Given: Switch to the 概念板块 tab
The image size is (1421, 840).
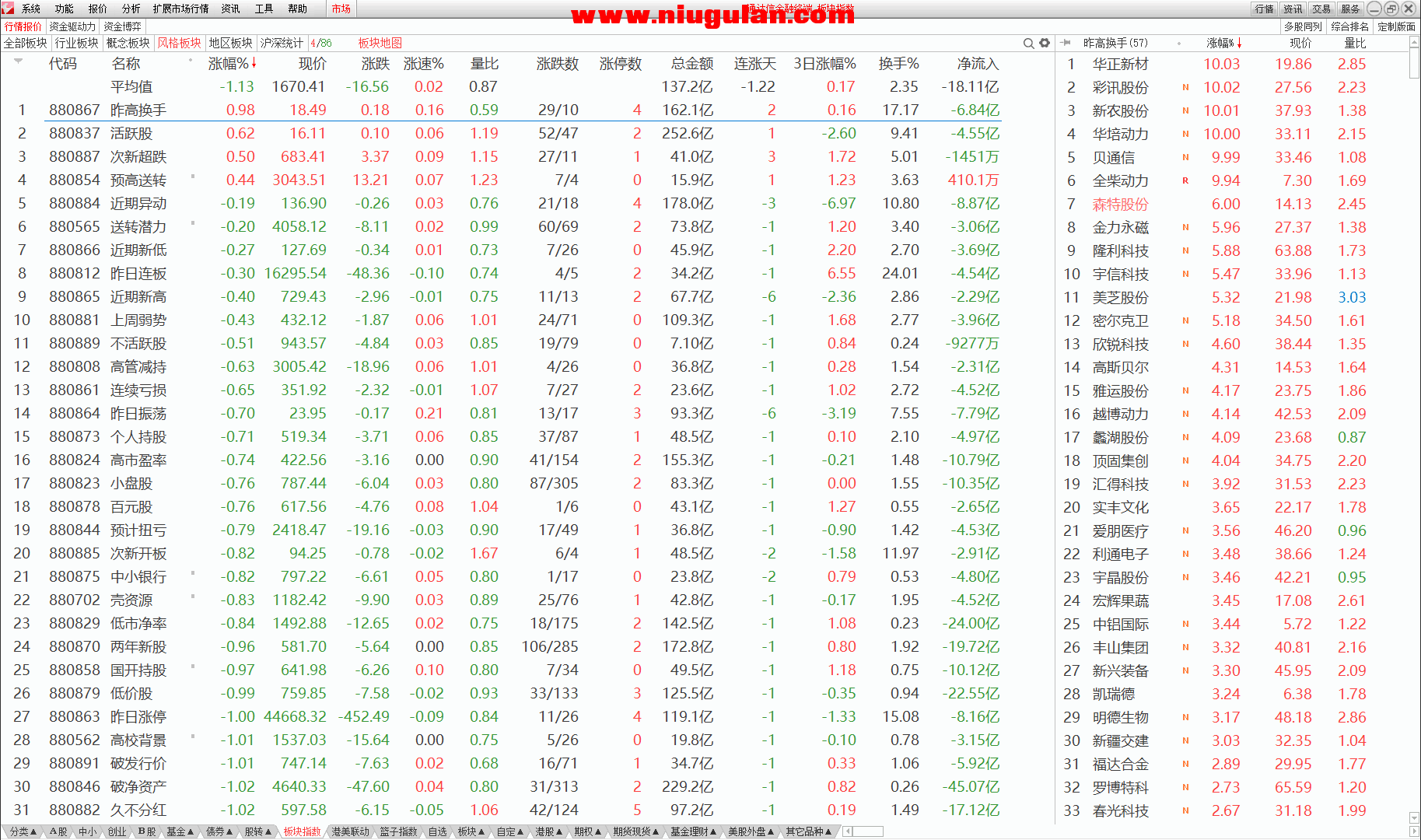Looking at the screenshot, I should pyautogui.click(x=128, y=43).
